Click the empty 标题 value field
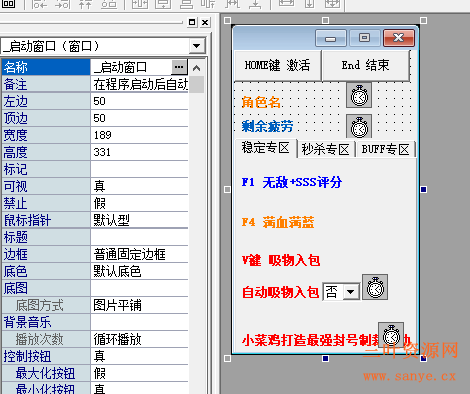 tap(139, 237)
